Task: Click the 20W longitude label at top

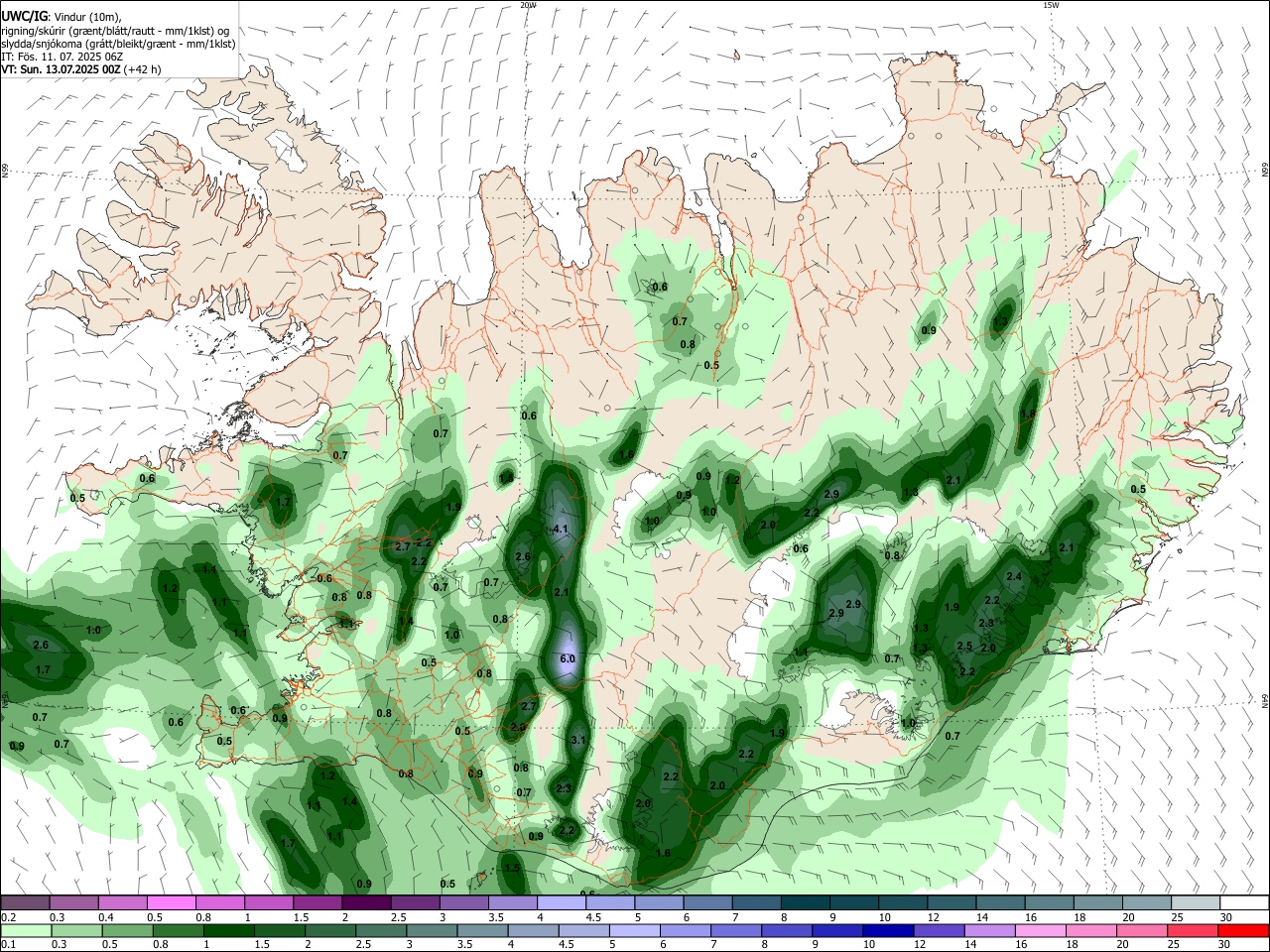Action: tap(528, 5)
